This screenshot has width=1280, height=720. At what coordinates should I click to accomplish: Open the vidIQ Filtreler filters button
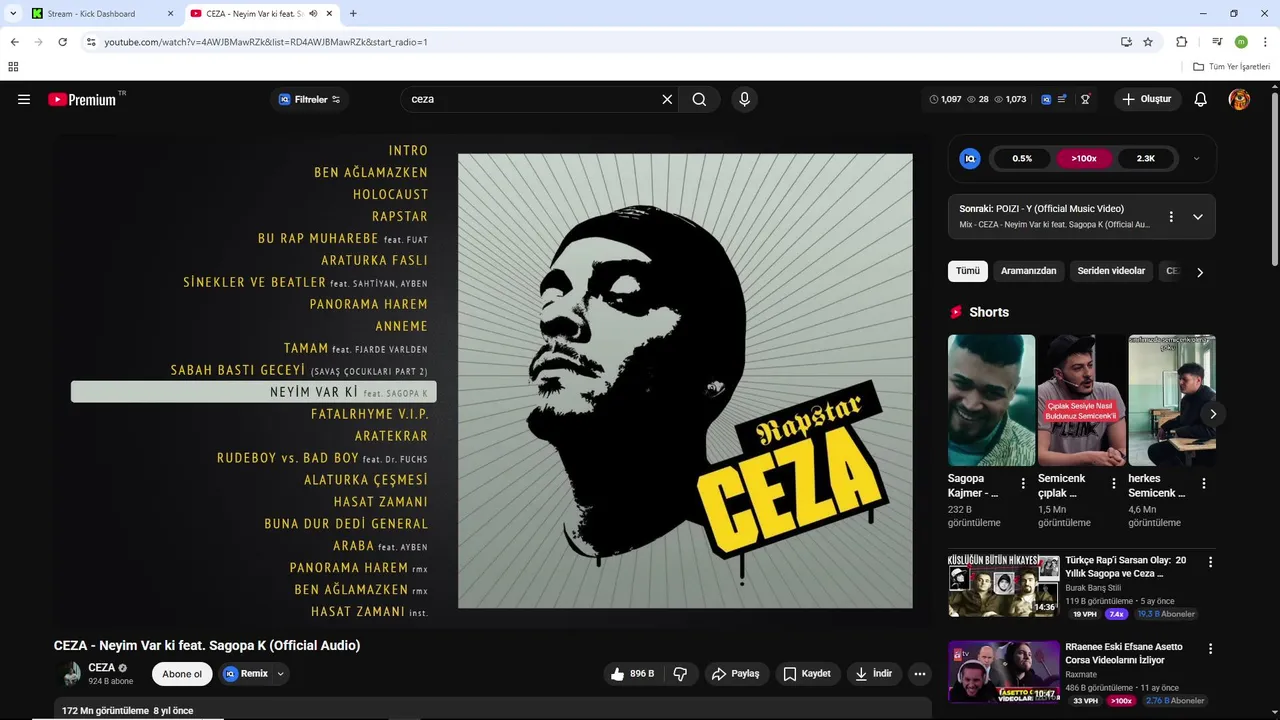310,99
